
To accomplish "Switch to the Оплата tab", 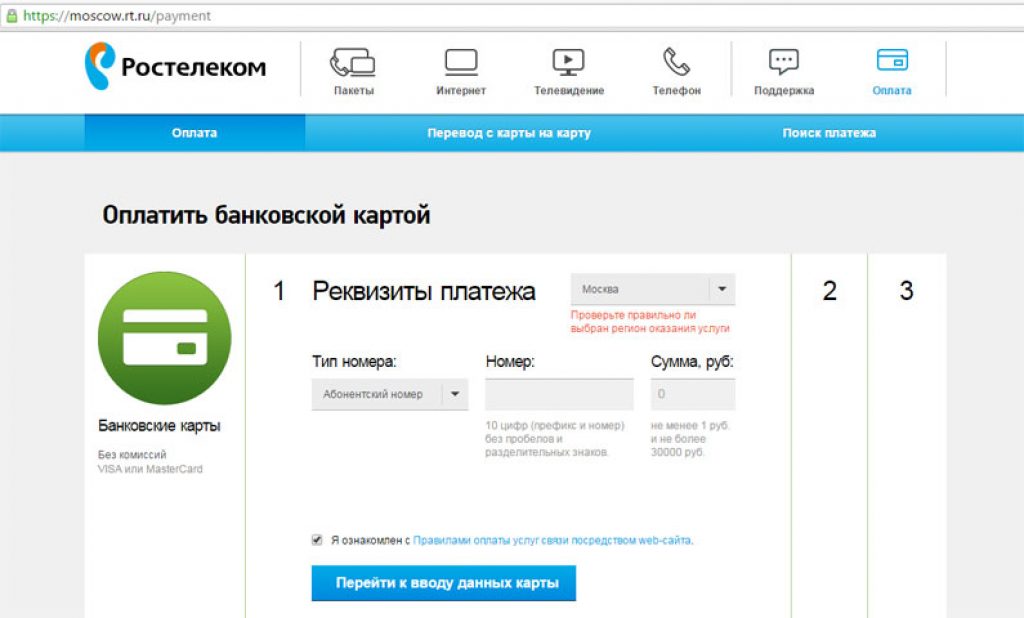I will [x=194, y=133].
